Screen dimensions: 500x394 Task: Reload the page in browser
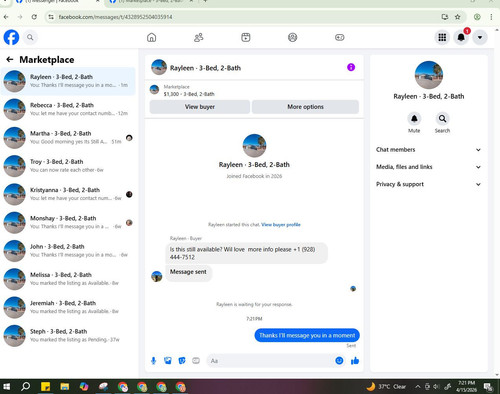(34, 17)
